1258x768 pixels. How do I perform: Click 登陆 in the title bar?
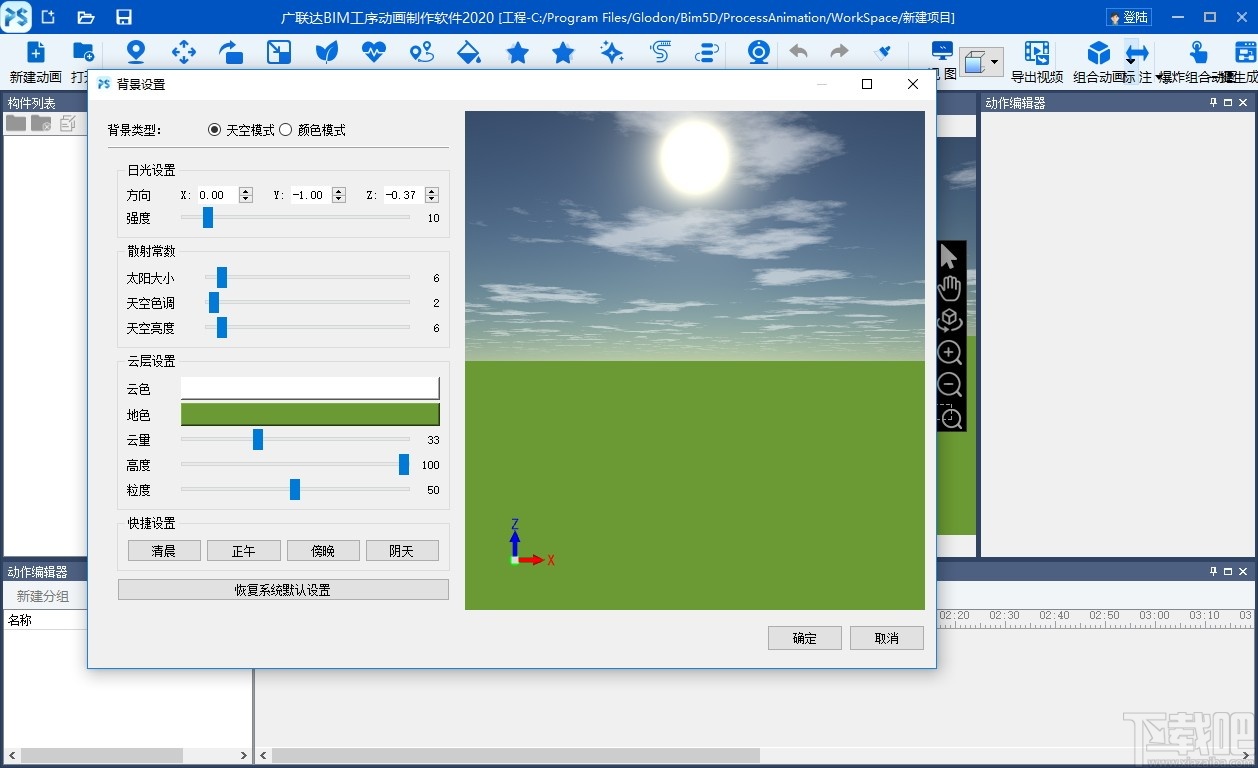[1131, 16]
